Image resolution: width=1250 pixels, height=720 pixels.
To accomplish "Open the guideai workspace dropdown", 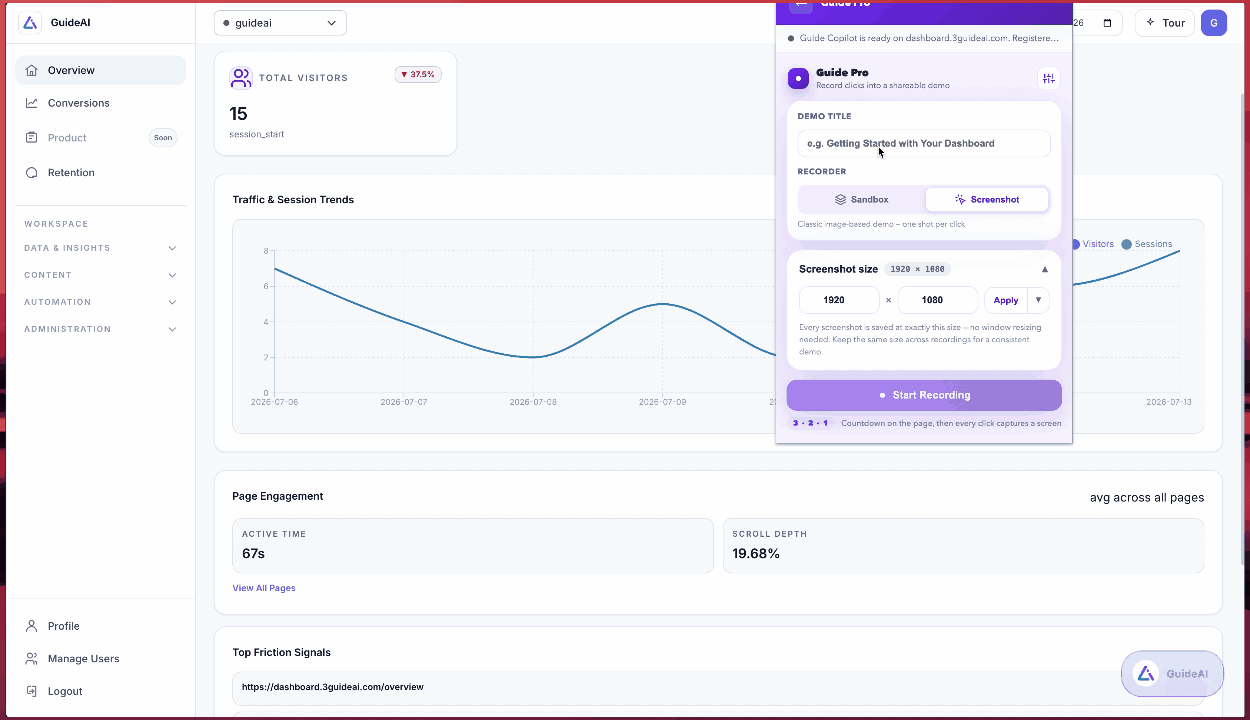I will [x=280, y=23].
